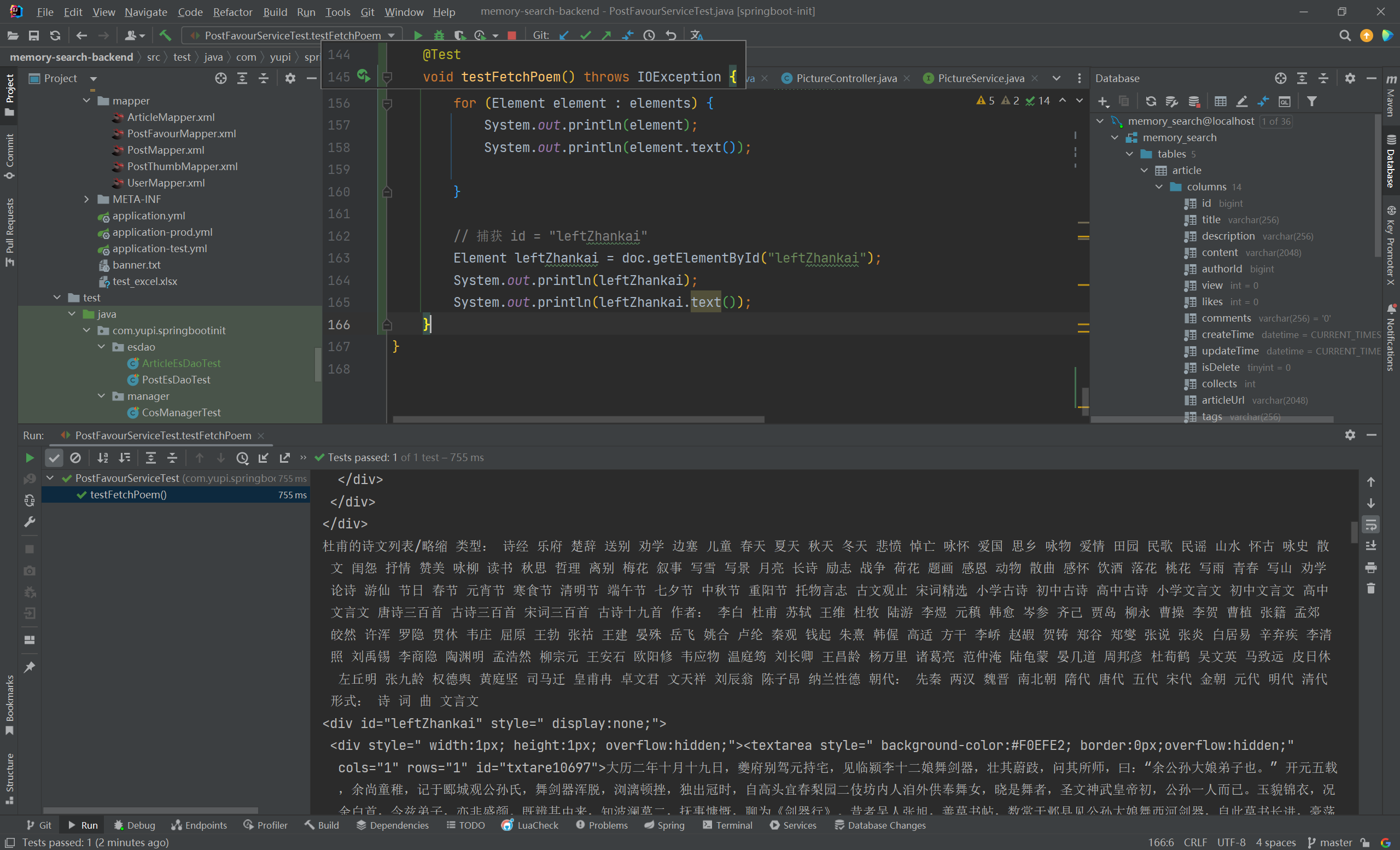The image size is (1400, 850).
Task: Toggle the Structure tool window
Action: point(9,779)
